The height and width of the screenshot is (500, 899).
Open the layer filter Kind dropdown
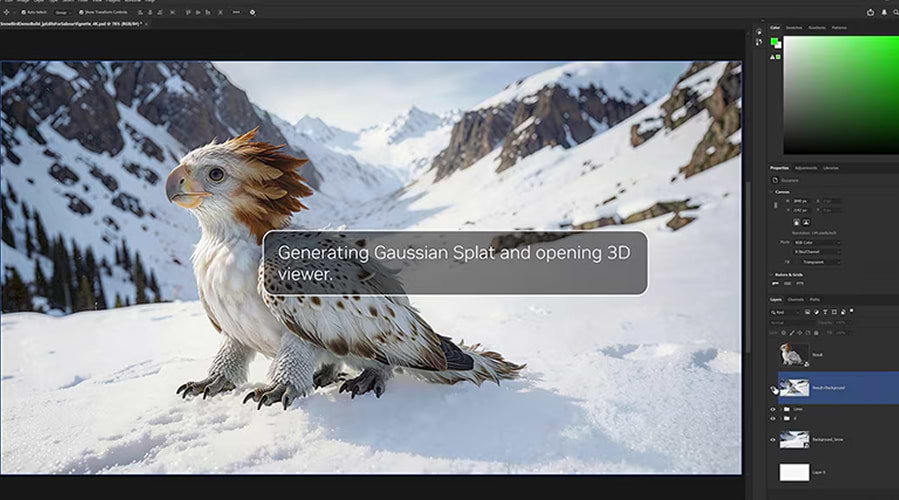(785, 312)
